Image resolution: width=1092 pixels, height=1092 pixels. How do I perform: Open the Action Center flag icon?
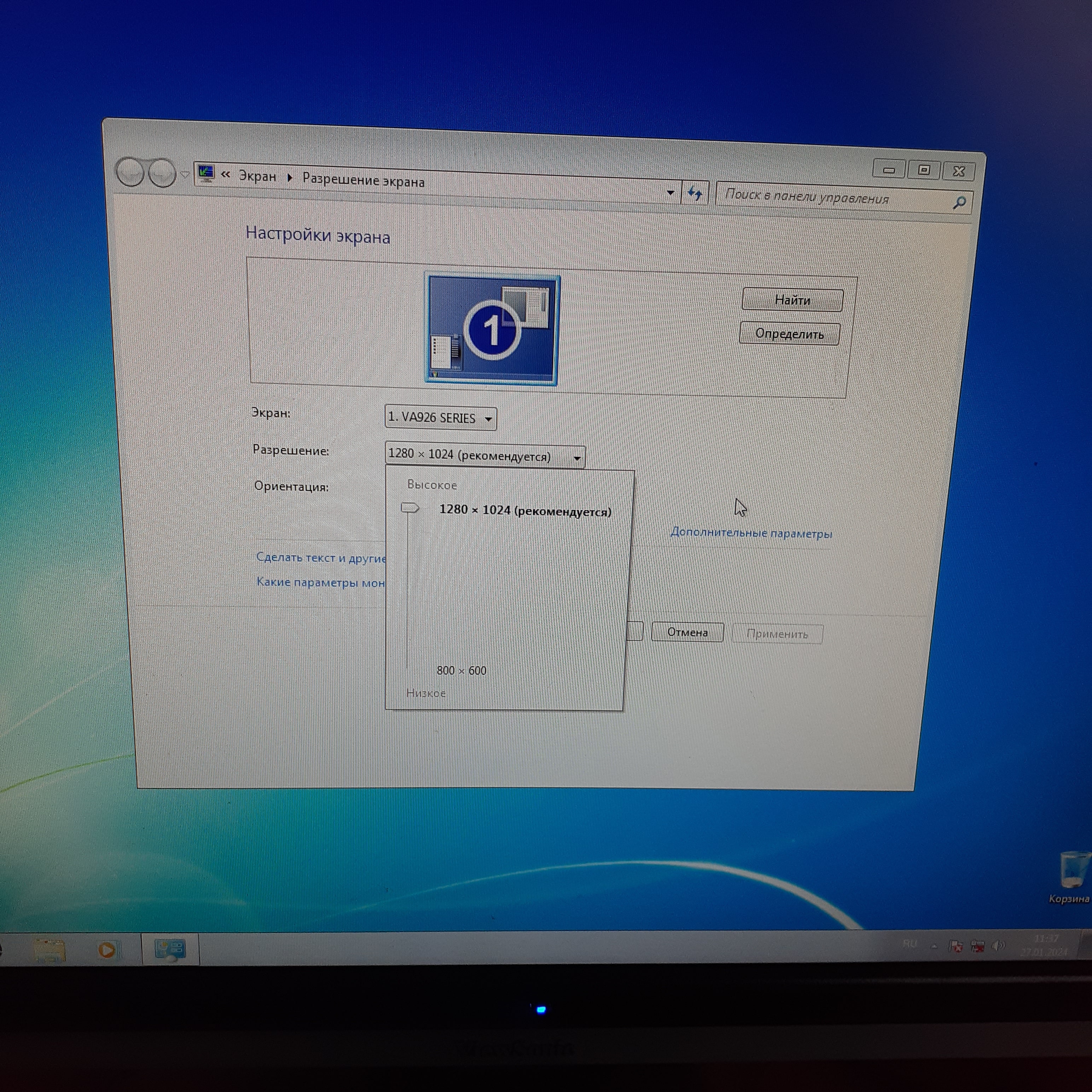(x=956, y=946)
